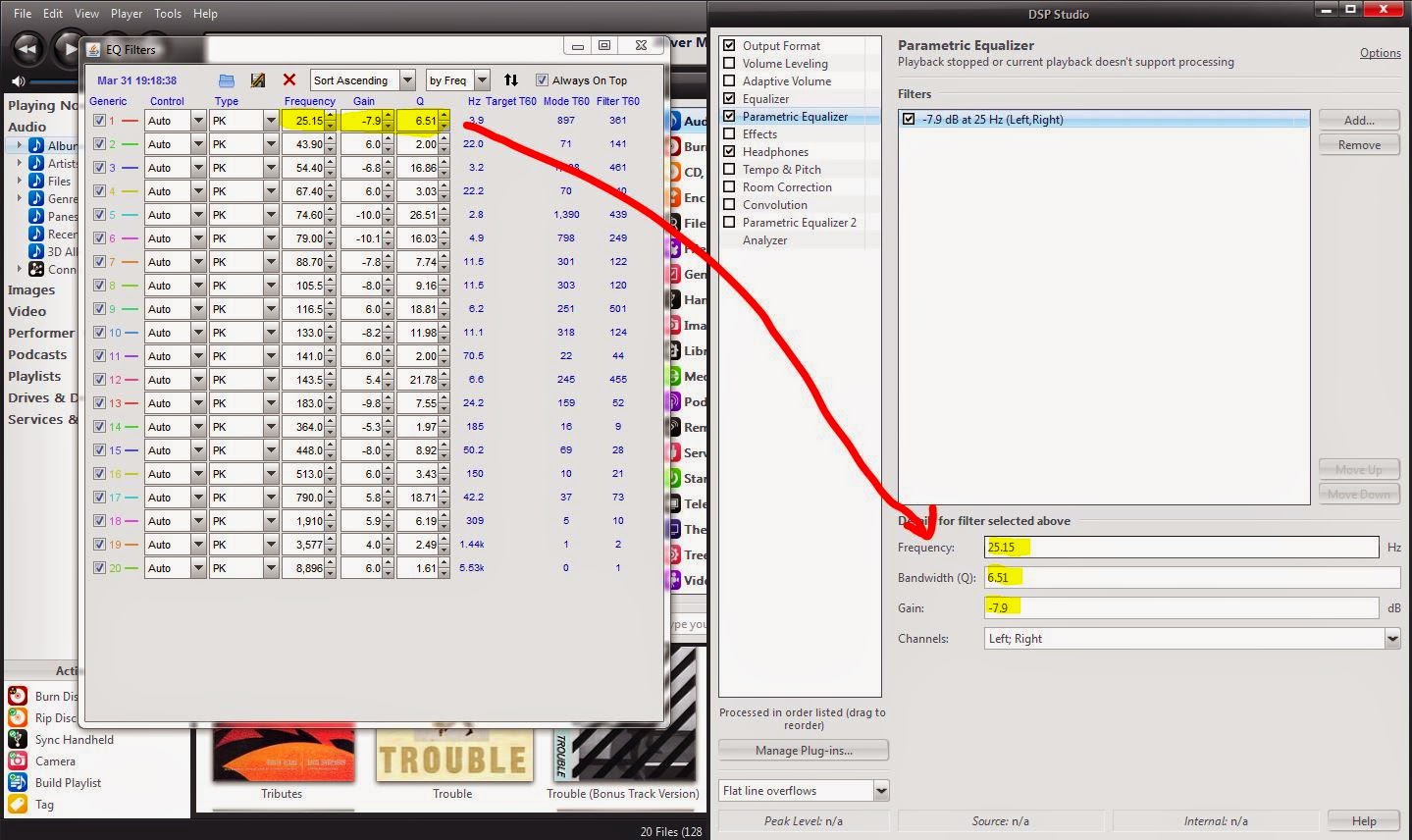Click the volume speaker icon in player

pos(18,81)
